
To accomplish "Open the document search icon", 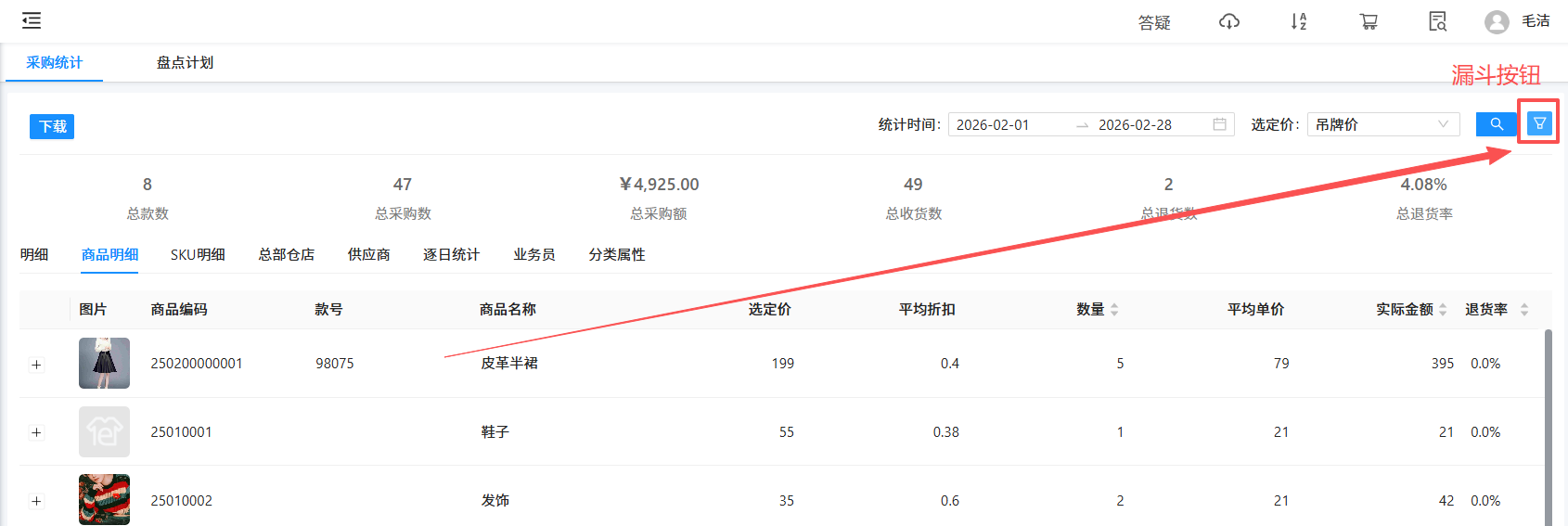I will (1438, 21).
